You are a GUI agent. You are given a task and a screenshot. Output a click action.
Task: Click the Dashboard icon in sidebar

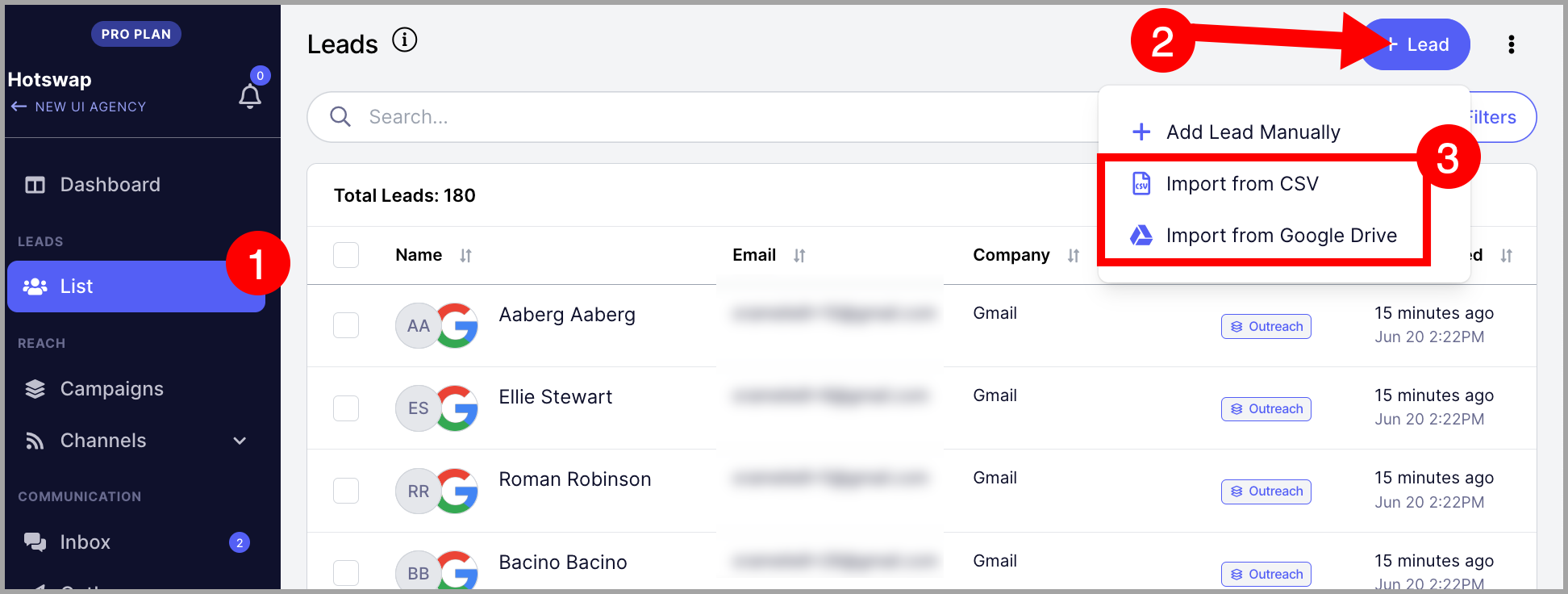click(x=35, y=185)
